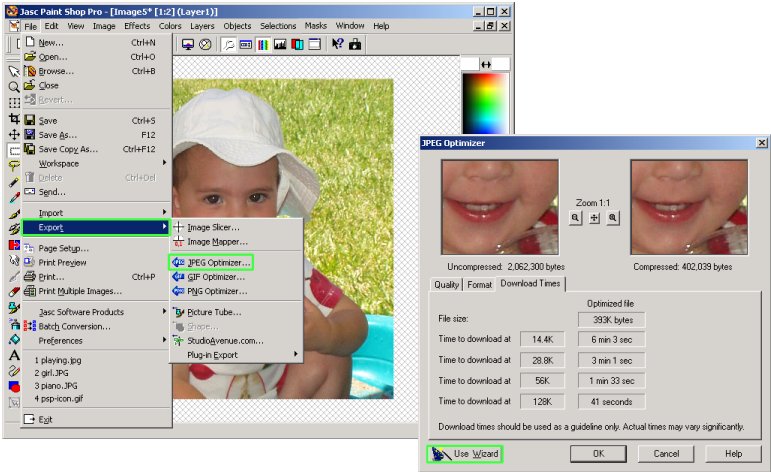Open the Effects menu
The width and height of the screenshot is (771, 472).
[x=137, y=26]
